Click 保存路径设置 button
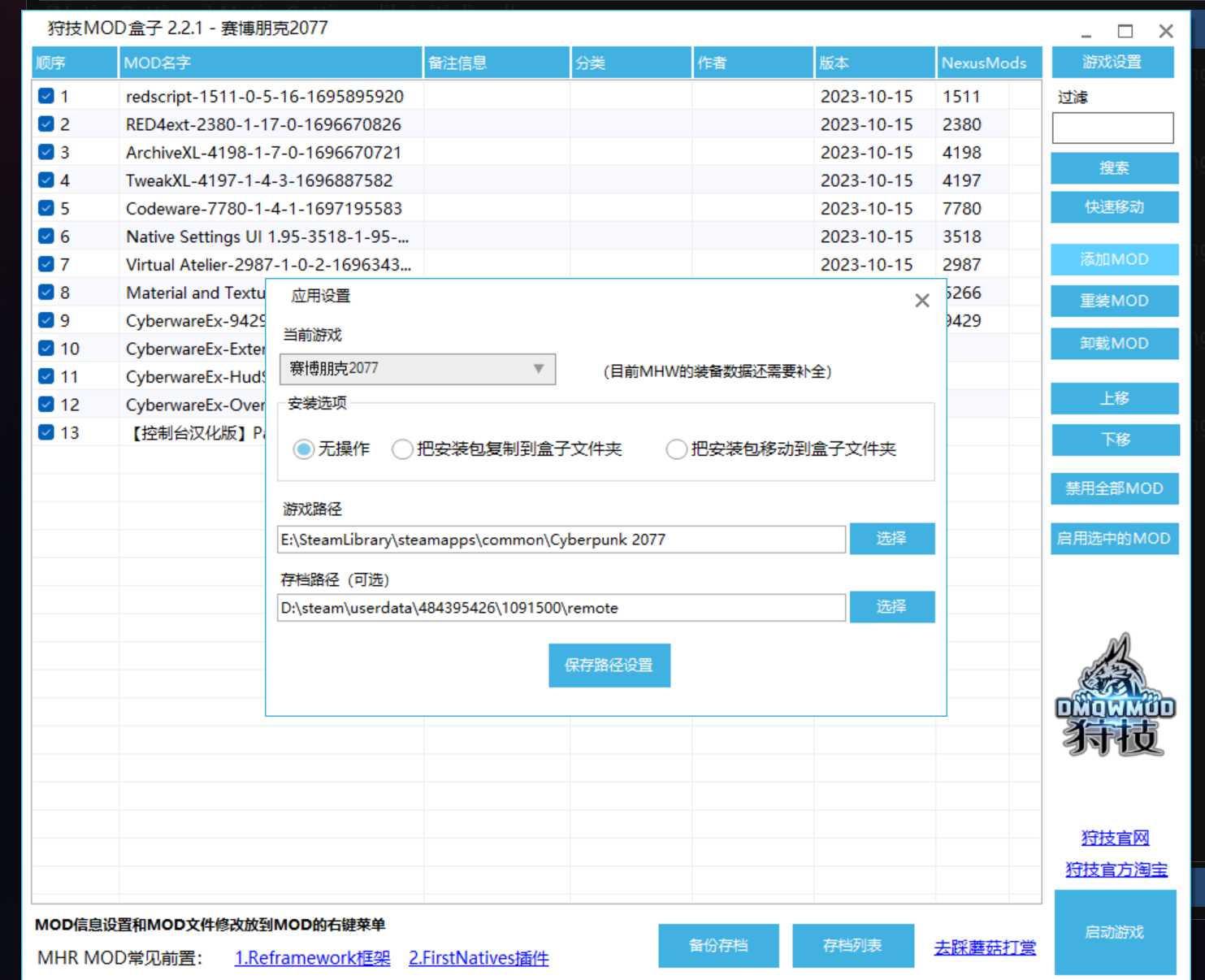 click(x=609, y=666)
